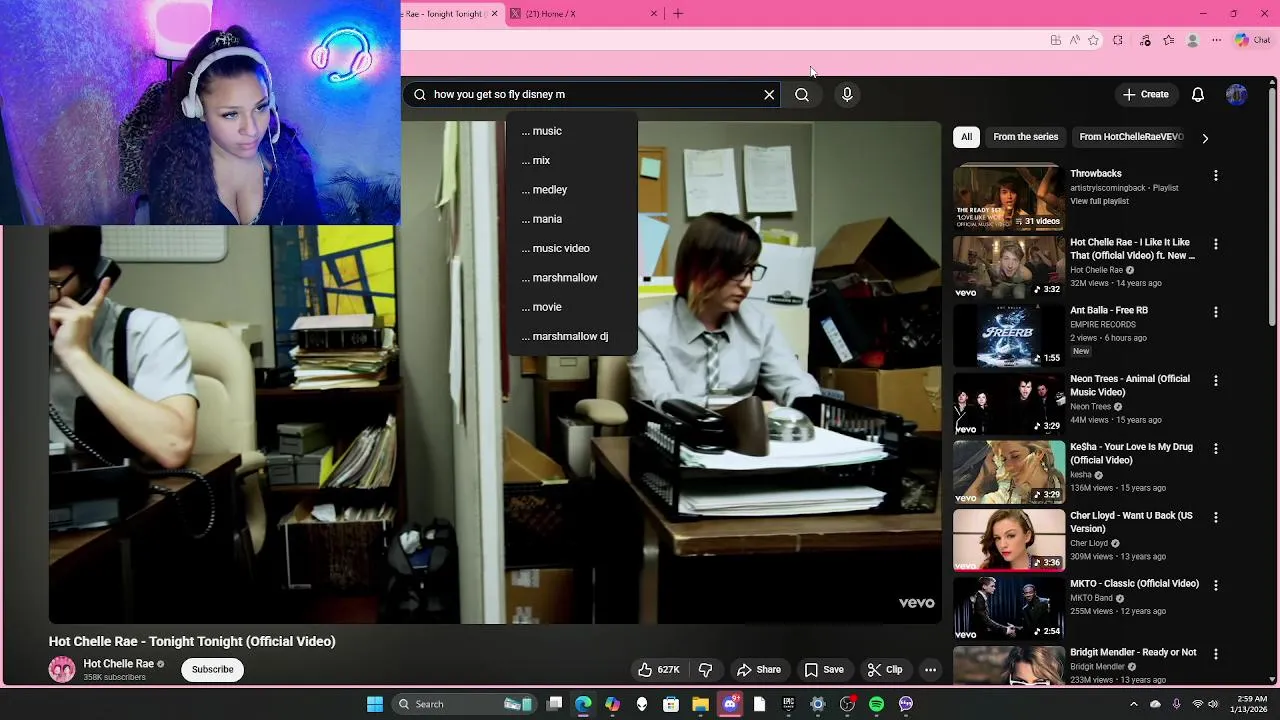Open Copilot Chat in Edge toolbar
The height and width of the screenshot is (720, 1280).
(x=1252, y=40)
